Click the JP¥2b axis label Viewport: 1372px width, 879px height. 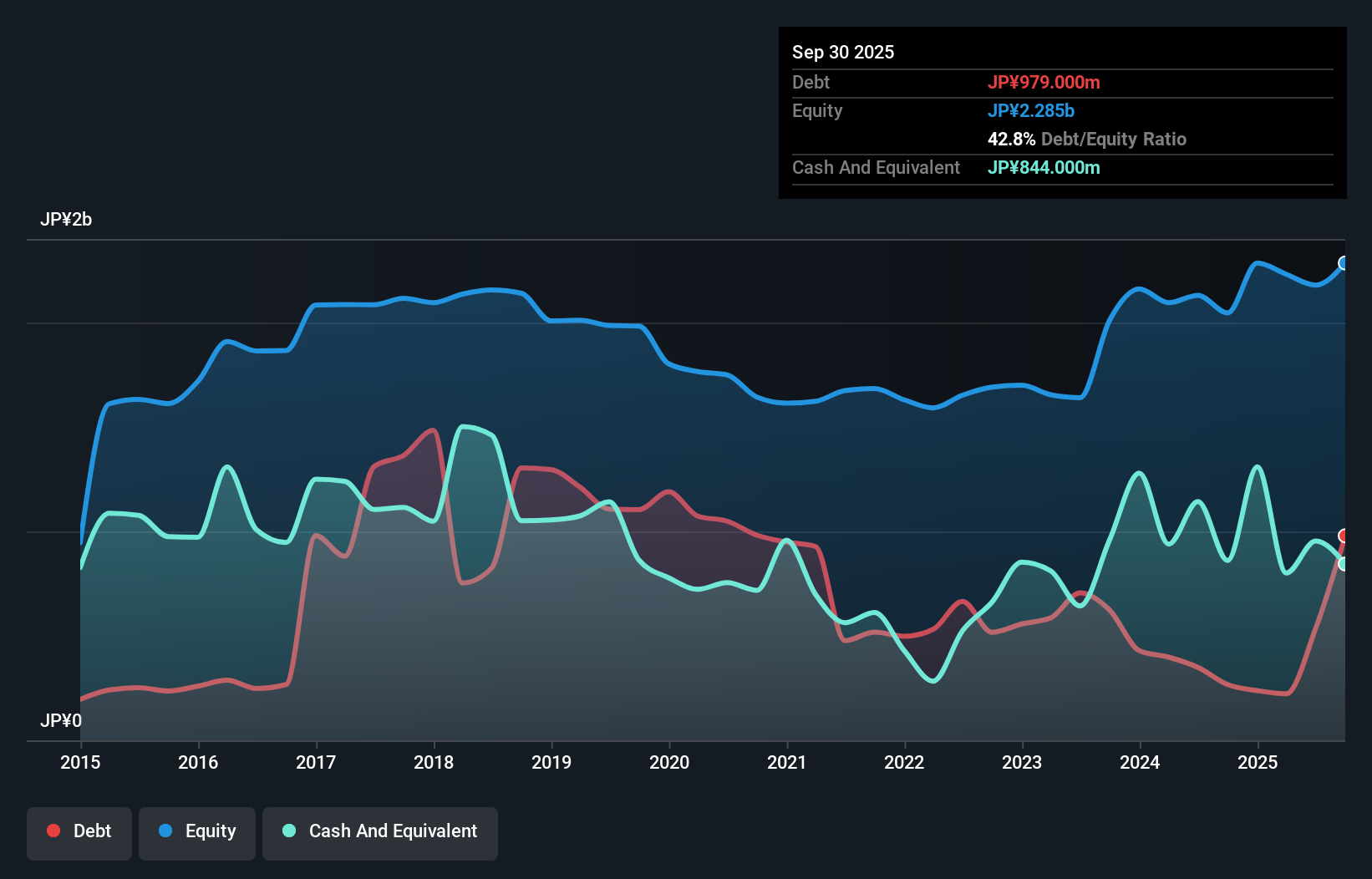click(68, 220)
